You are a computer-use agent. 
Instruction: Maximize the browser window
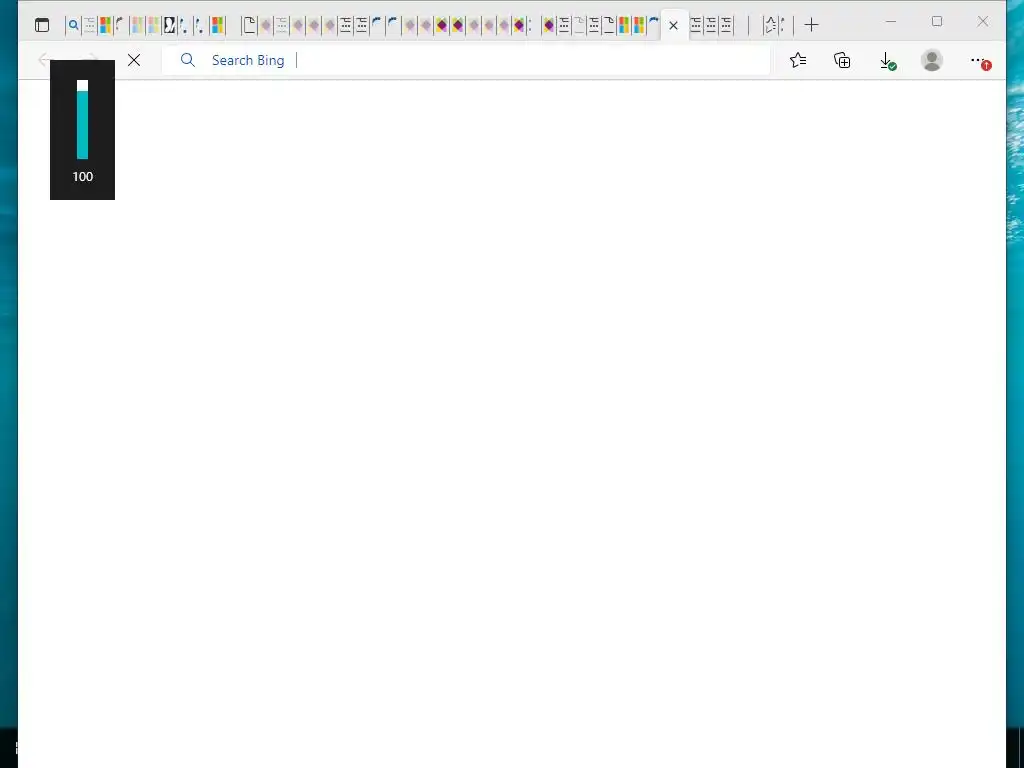point(937,22)
